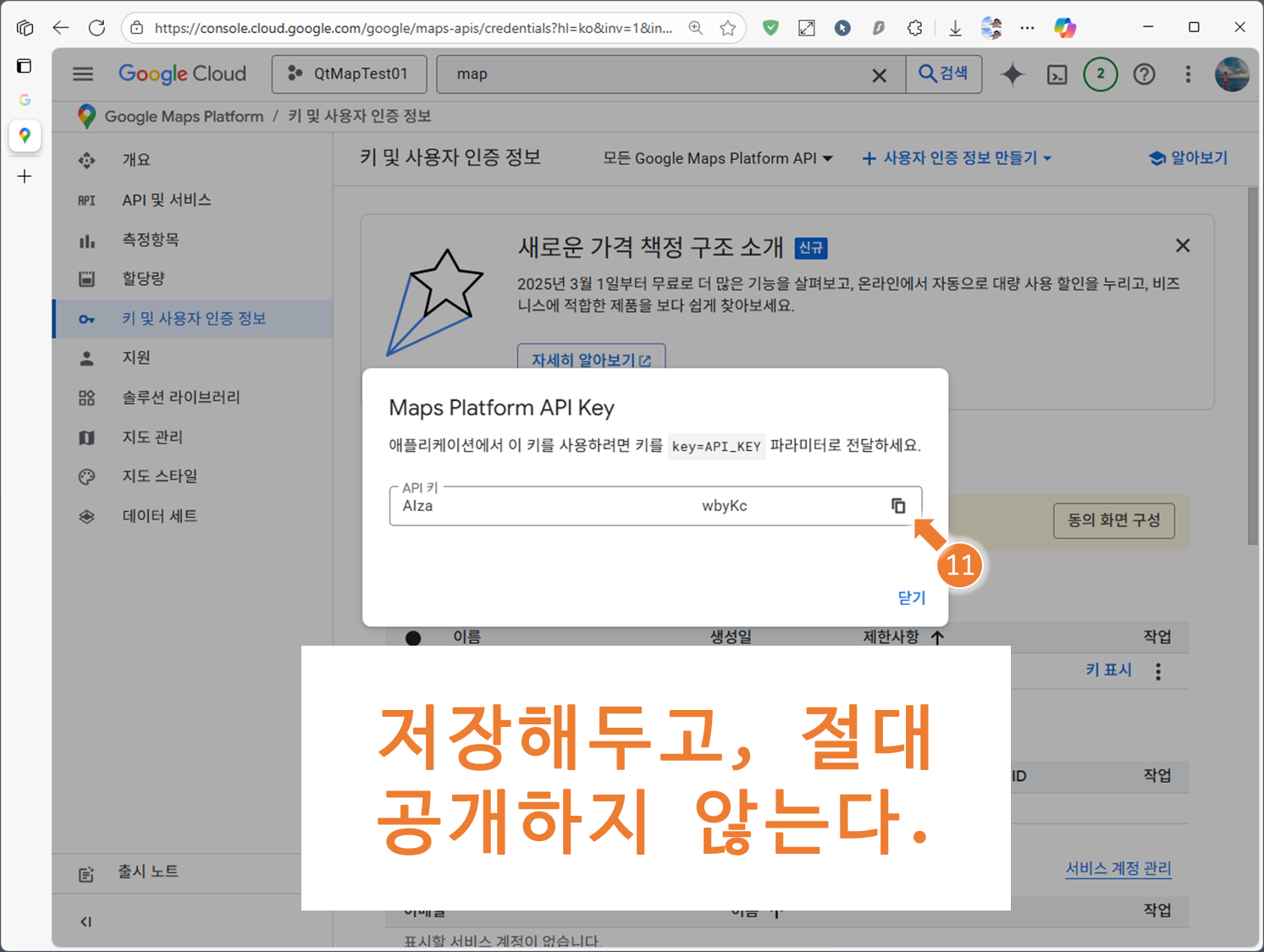Click the Google Cloud logo
1264x952 pixels.
pos(182,74)
